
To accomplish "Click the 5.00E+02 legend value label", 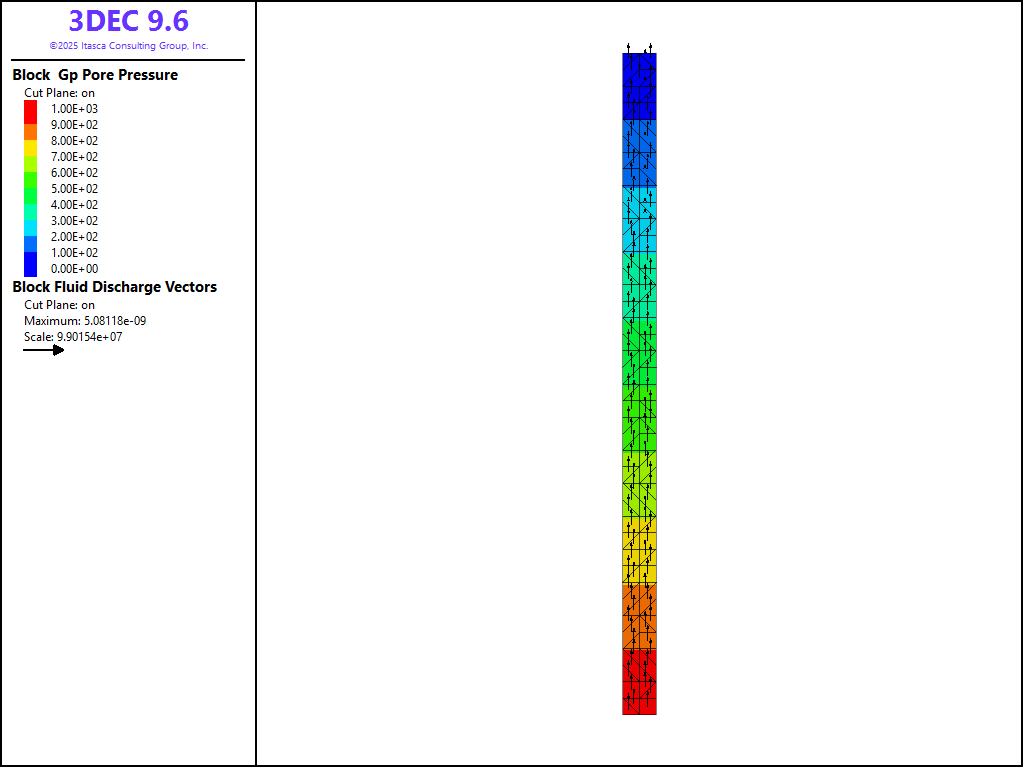I will [x=74, y=189].
